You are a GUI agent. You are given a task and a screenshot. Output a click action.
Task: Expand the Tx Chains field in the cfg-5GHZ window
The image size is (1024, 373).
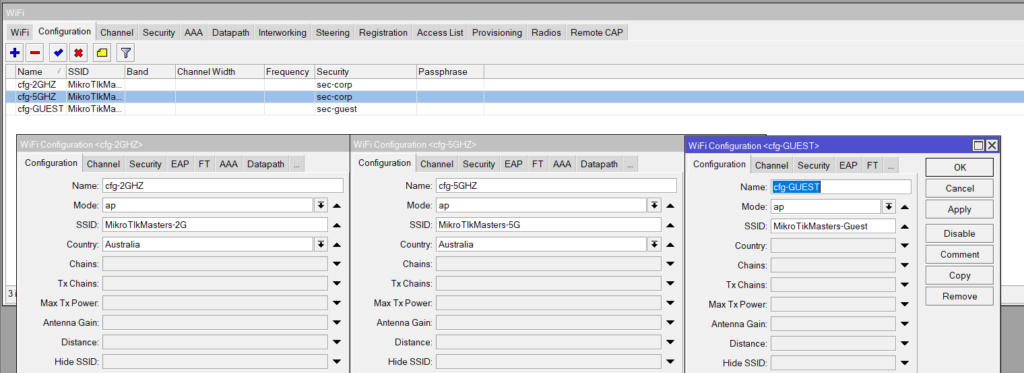click(671, 284)
